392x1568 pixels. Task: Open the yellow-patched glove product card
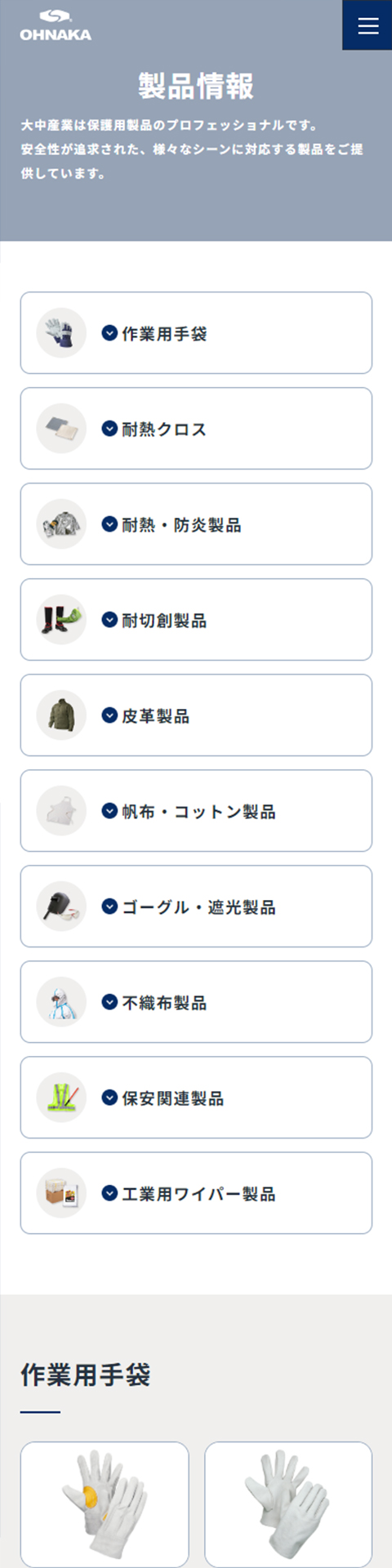tap(105, 1504)
